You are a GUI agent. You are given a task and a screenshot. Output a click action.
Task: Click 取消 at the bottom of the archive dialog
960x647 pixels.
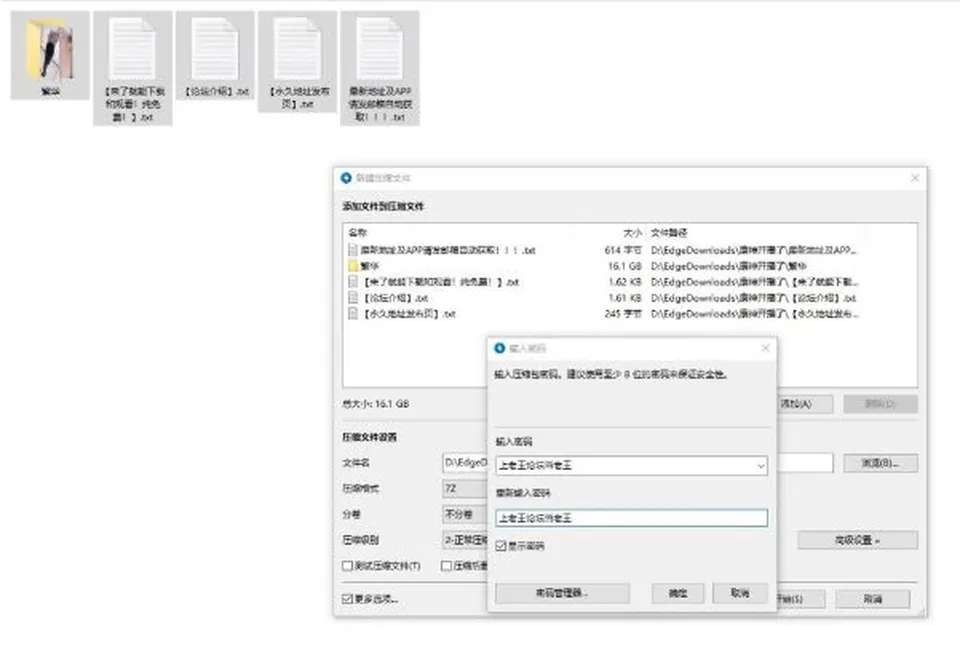point(872,599)
